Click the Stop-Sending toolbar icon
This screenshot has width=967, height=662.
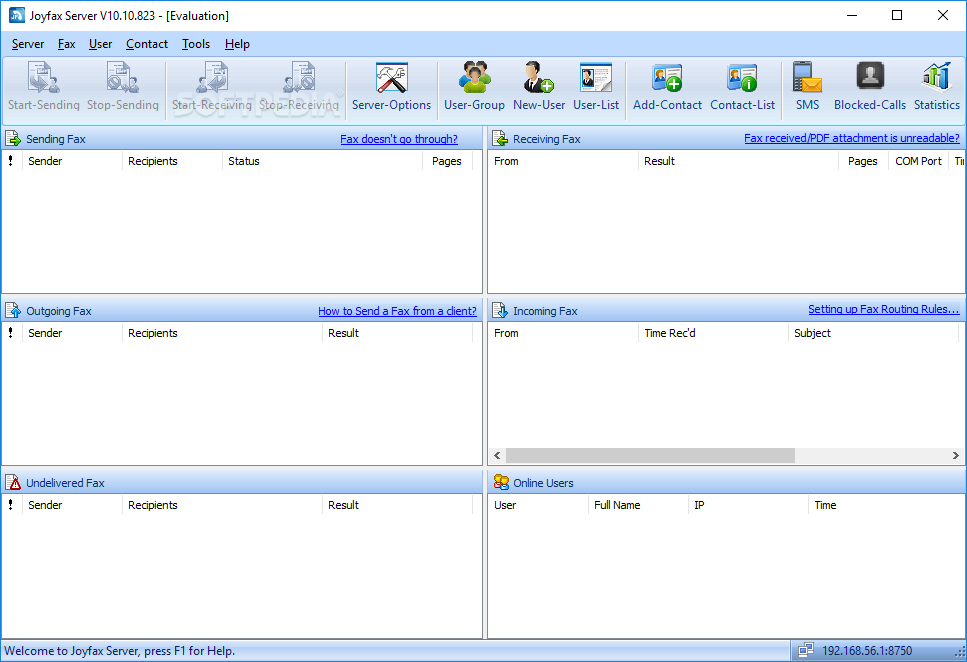pyautogui.click(x=123, y=87)
